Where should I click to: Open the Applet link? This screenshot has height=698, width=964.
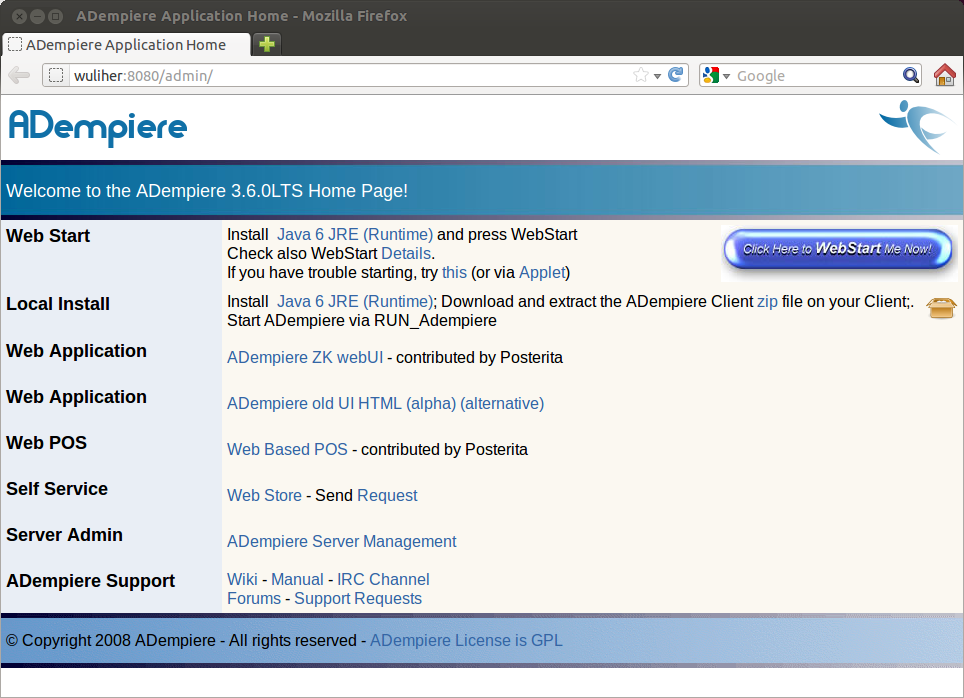pos(542,272)
